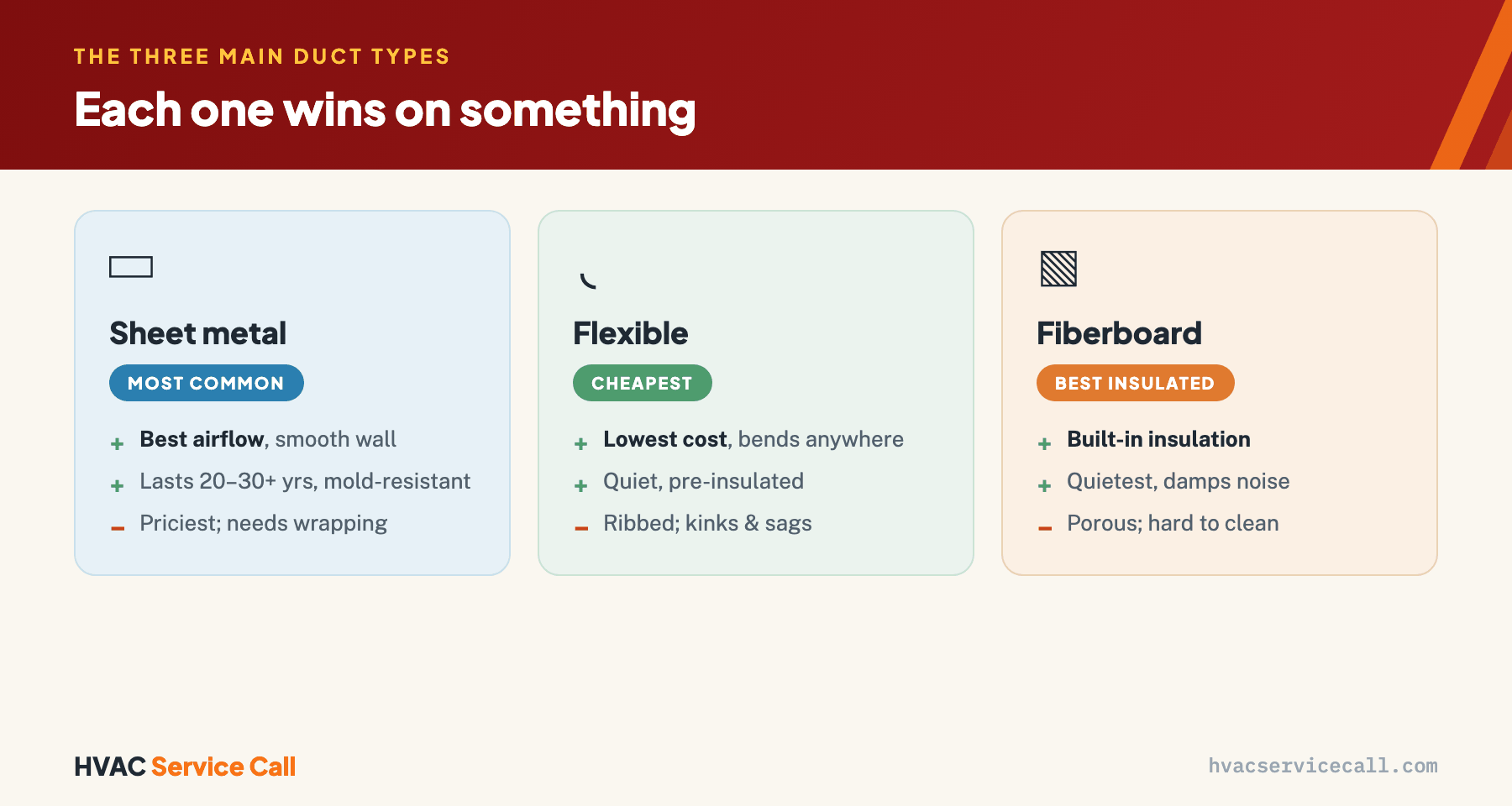Click the HVAC Service Call logo
This screenshot has width=1512, height=806.
pos(185,767)
